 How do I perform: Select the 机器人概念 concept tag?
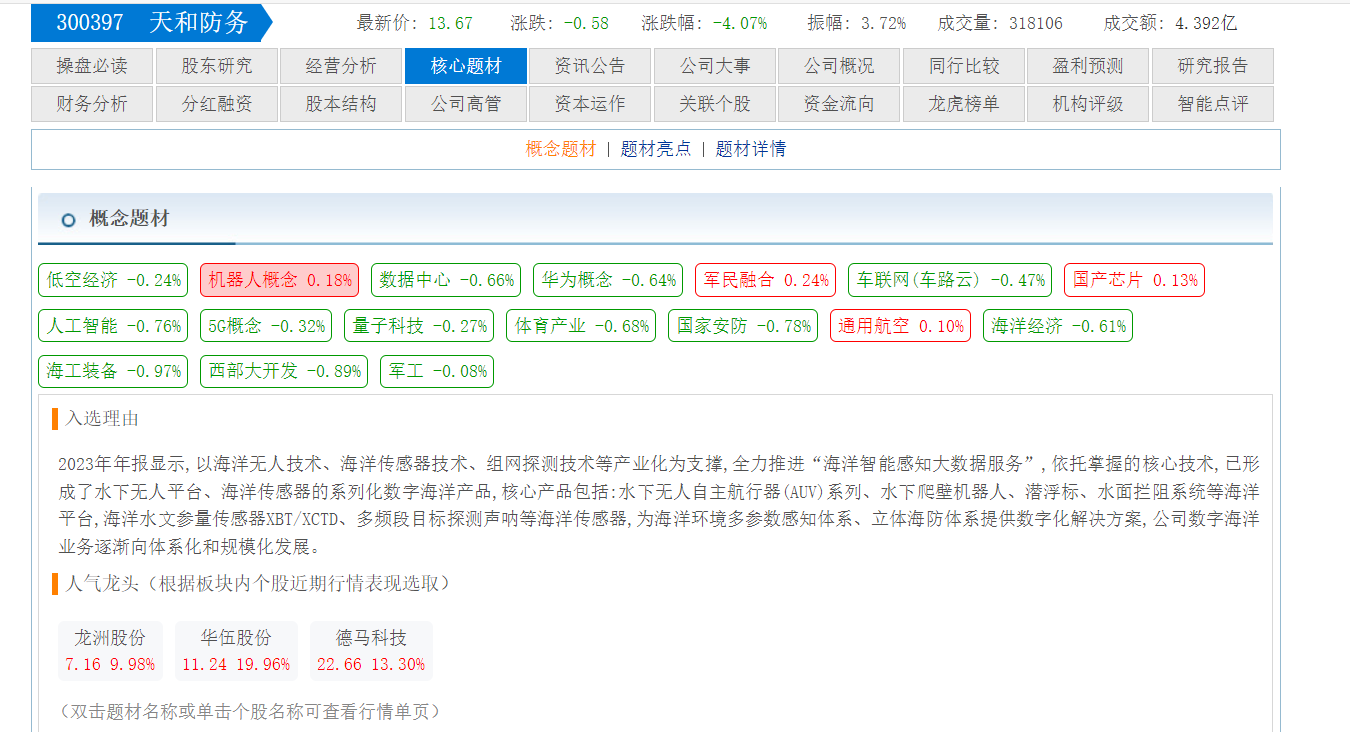tap(280, 280)
